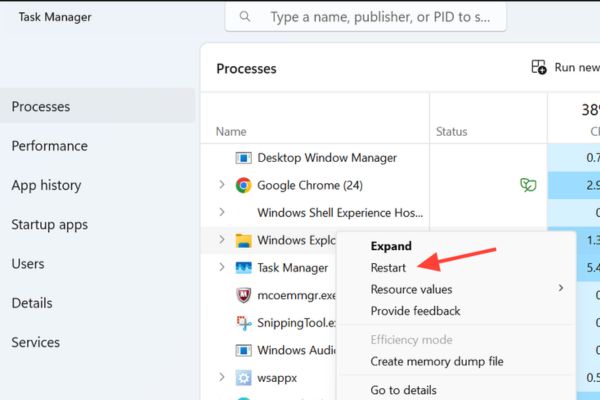Click the Desktop Window Manager process icon
The height and width of the screenshot is (400, 600).
(243, 158)
